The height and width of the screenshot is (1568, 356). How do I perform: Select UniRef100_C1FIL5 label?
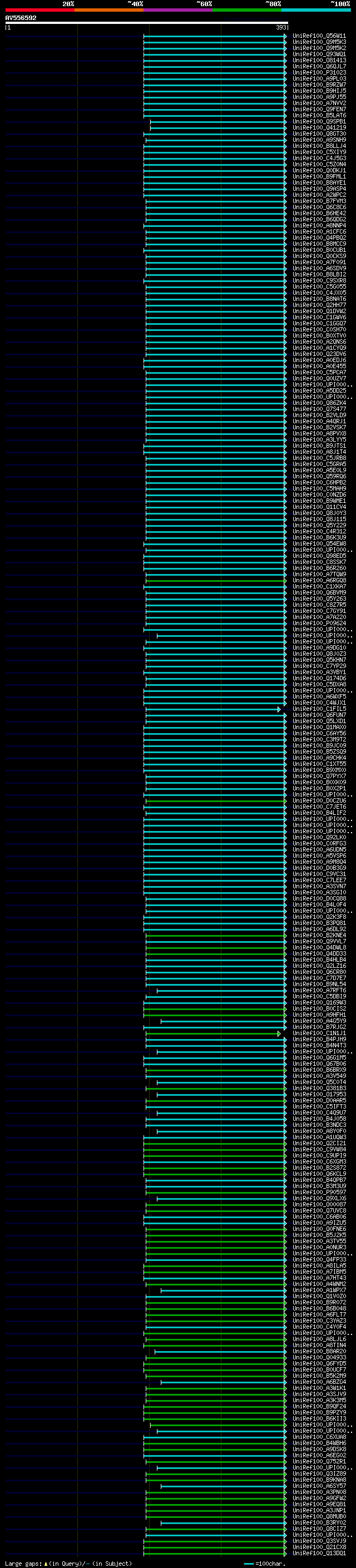coord(319,709)
